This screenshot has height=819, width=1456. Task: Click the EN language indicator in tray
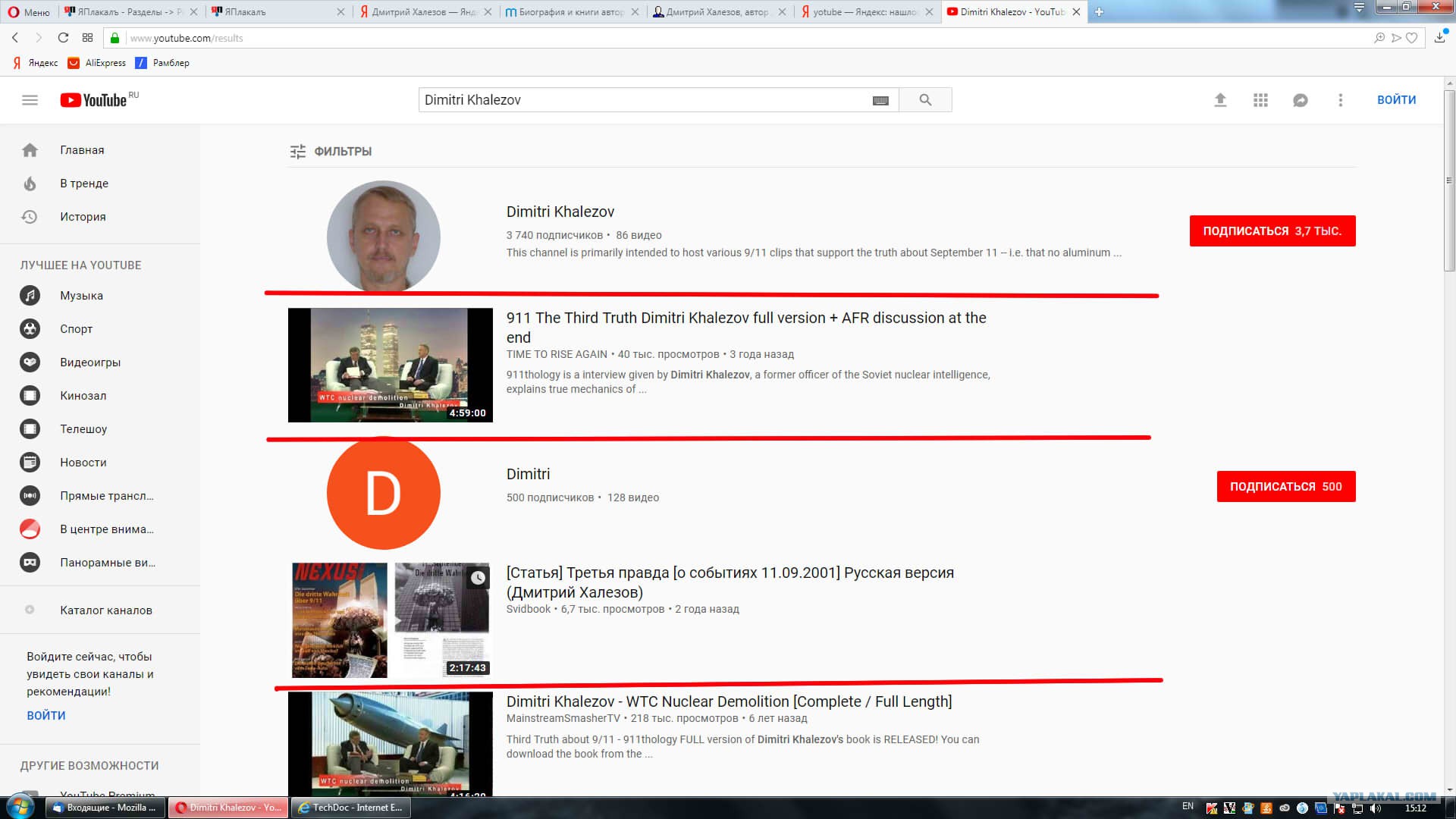click(x=1188, y=807)
